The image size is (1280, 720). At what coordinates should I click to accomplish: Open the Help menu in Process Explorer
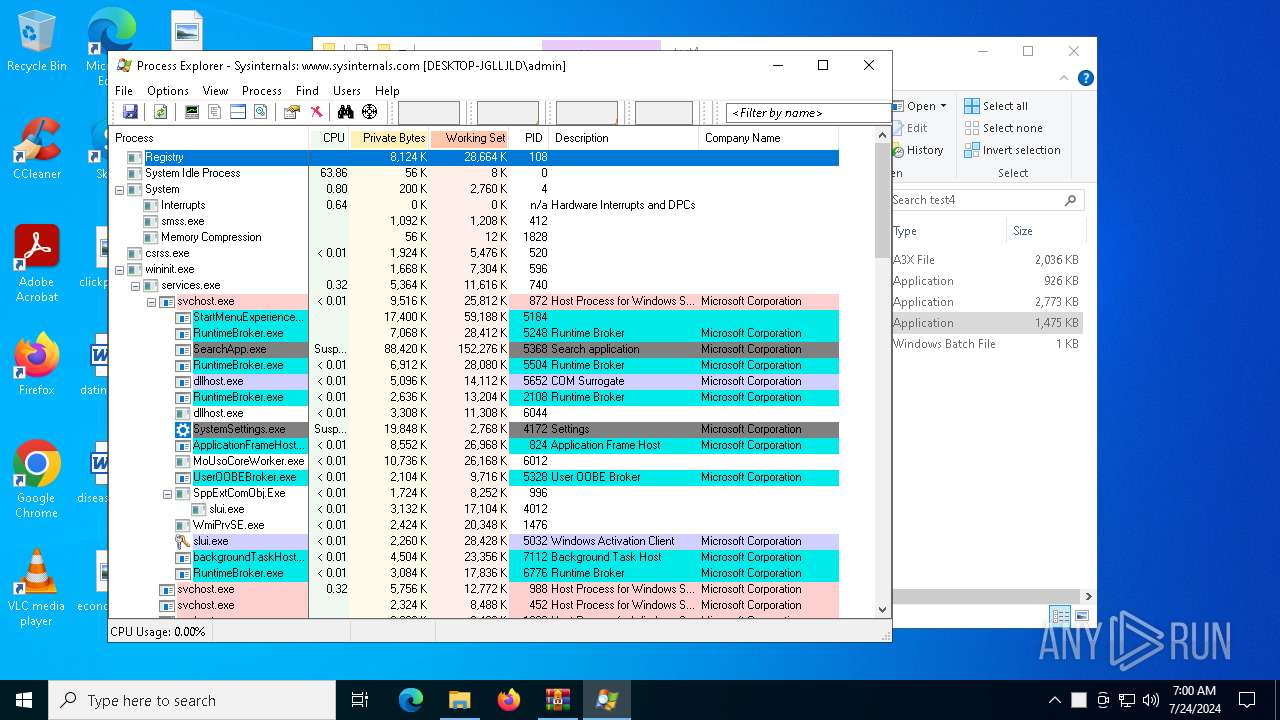pos(387,90)
